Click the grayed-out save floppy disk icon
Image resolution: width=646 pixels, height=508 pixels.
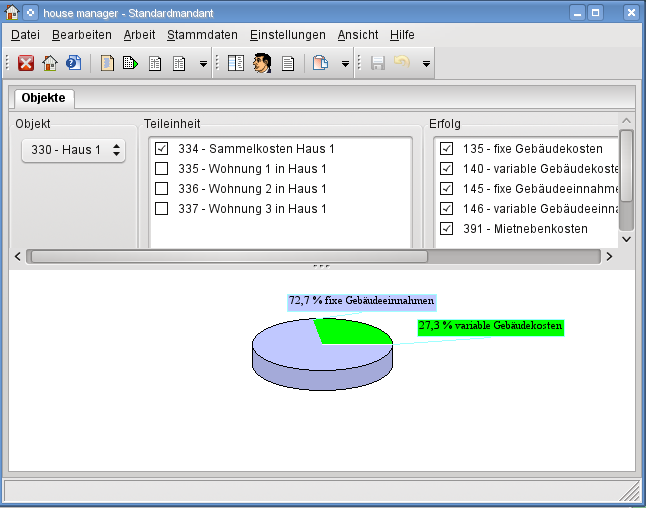pos(378,63)
